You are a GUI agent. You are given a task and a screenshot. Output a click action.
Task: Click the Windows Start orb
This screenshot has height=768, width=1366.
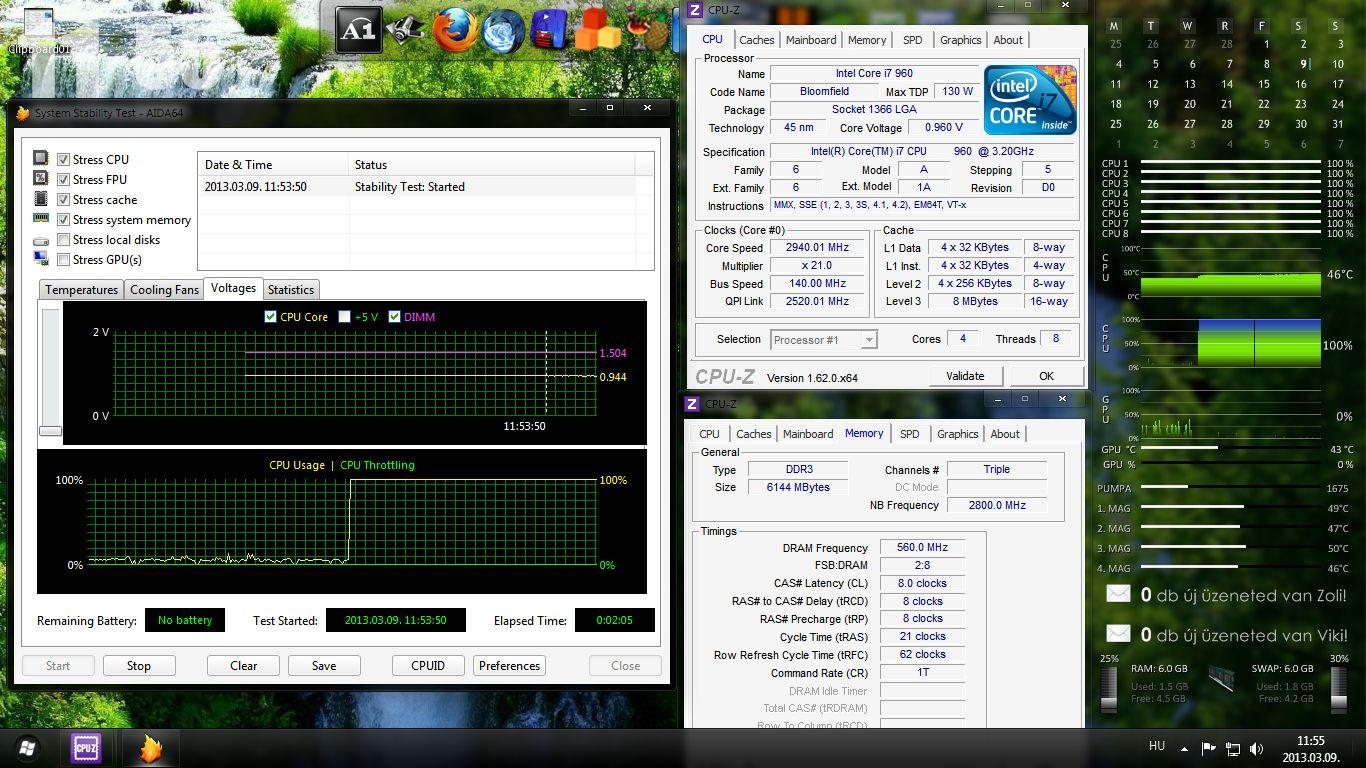(x=27, y=748)
